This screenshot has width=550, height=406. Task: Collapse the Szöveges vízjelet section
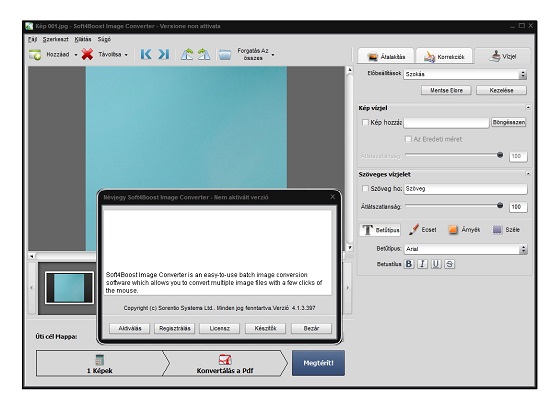(x=528, y=174)
